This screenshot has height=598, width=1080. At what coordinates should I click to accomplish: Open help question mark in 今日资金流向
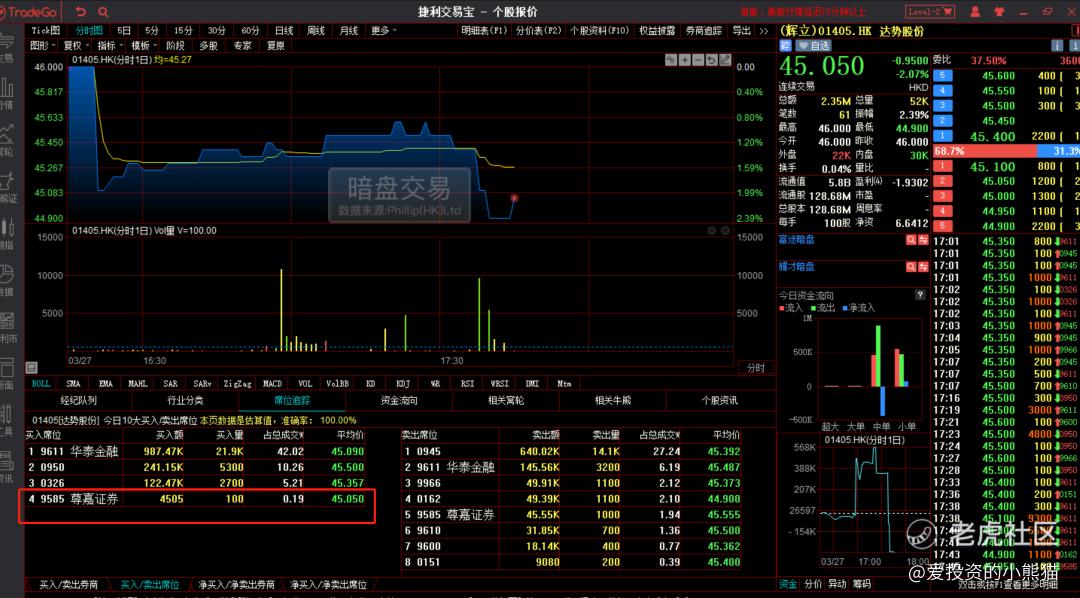920,295
